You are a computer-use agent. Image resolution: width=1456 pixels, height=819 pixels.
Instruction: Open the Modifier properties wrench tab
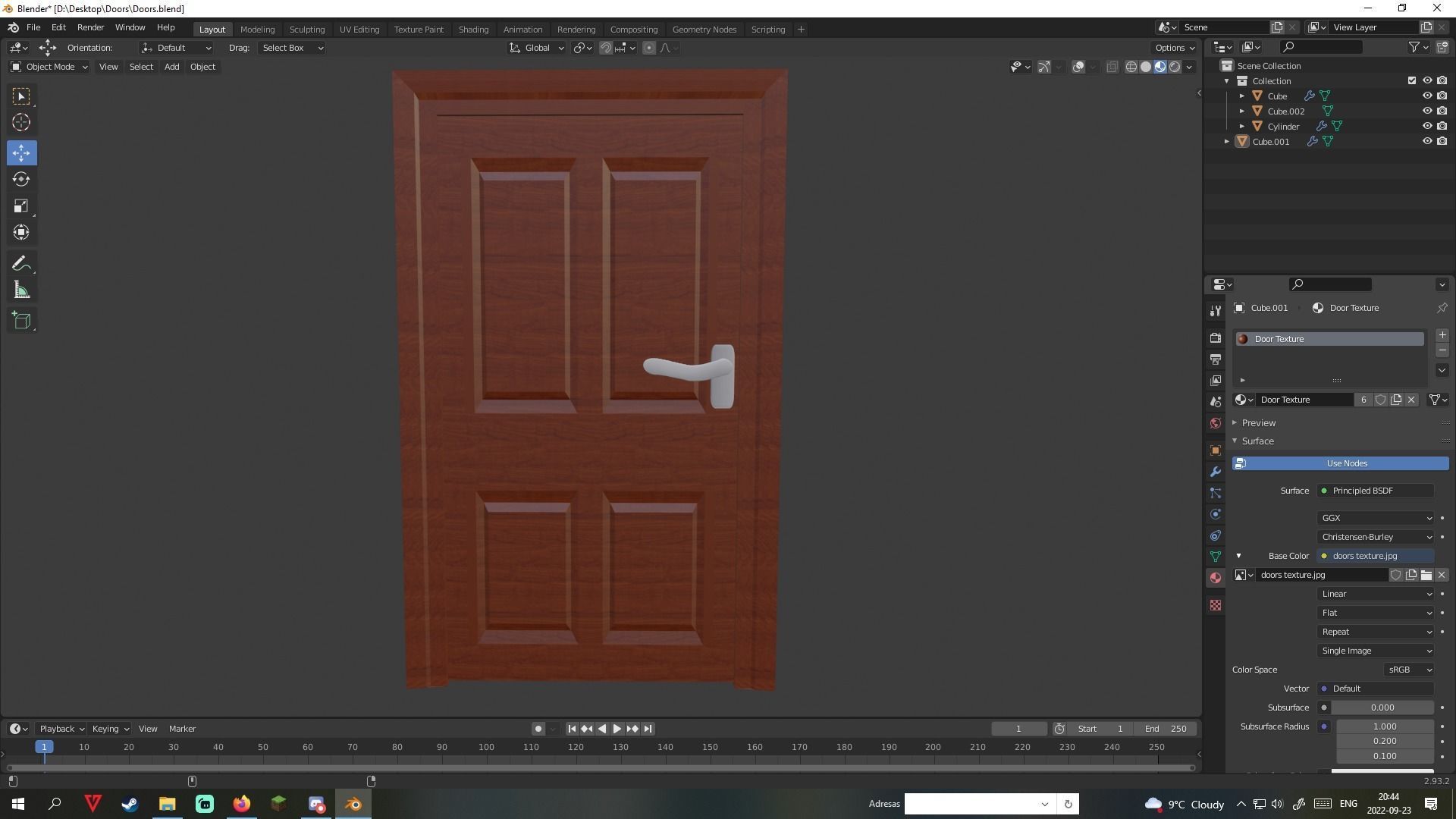pyautogui.click(x=1216, y=472)
